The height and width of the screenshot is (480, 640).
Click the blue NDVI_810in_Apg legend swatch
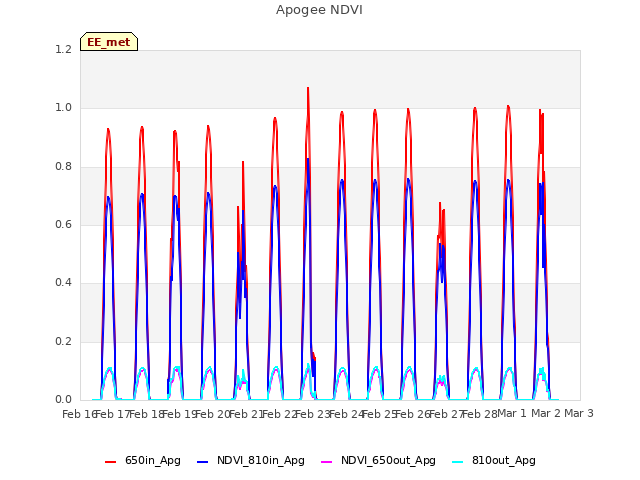tap(202, 462)
